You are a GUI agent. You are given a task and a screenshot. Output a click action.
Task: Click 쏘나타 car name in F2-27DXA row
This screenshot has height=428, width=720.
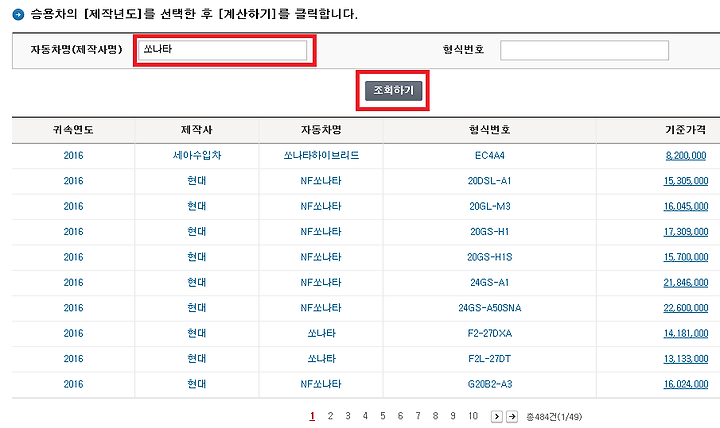tap(321, 333)
